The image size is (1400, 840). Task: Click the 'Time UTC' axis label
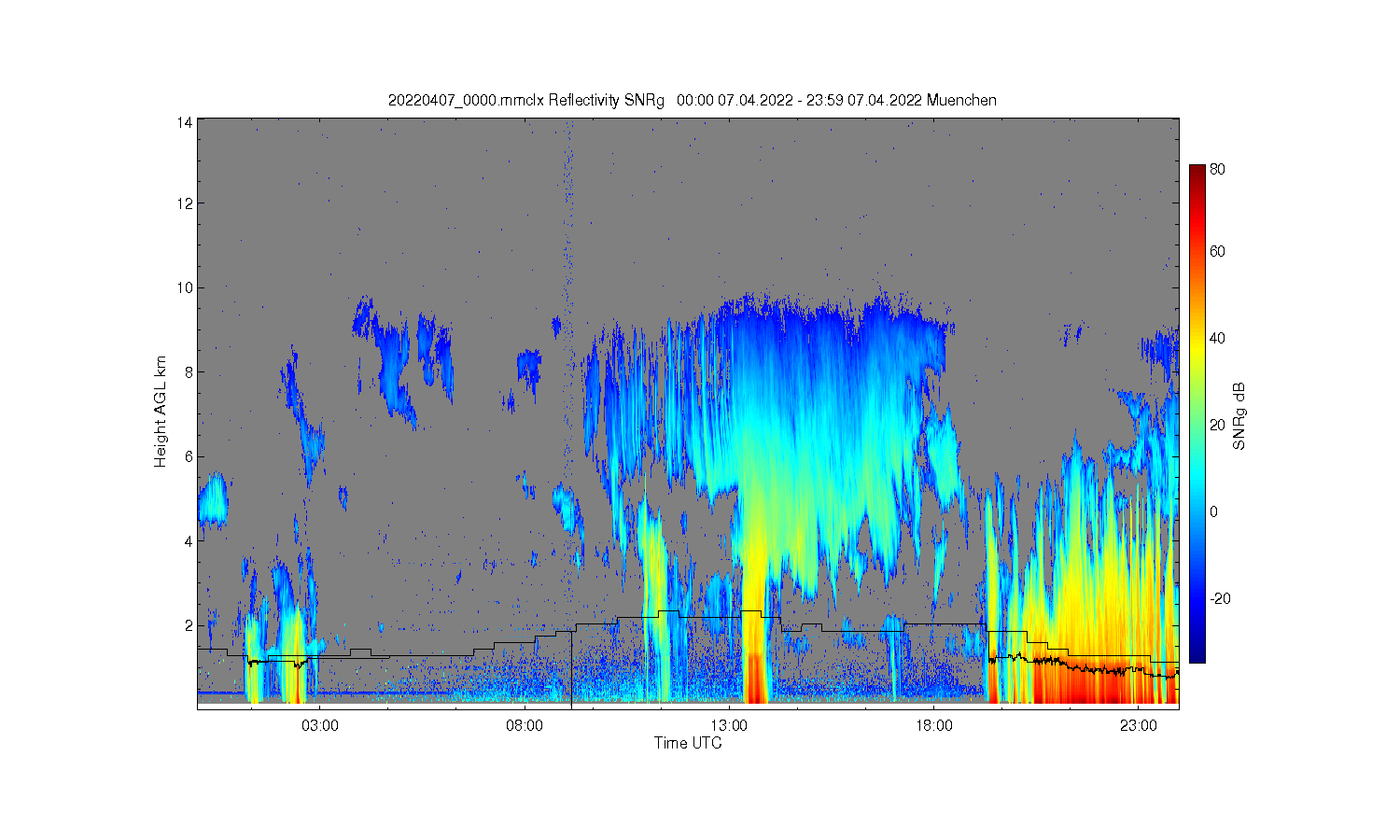click(688, 743)
